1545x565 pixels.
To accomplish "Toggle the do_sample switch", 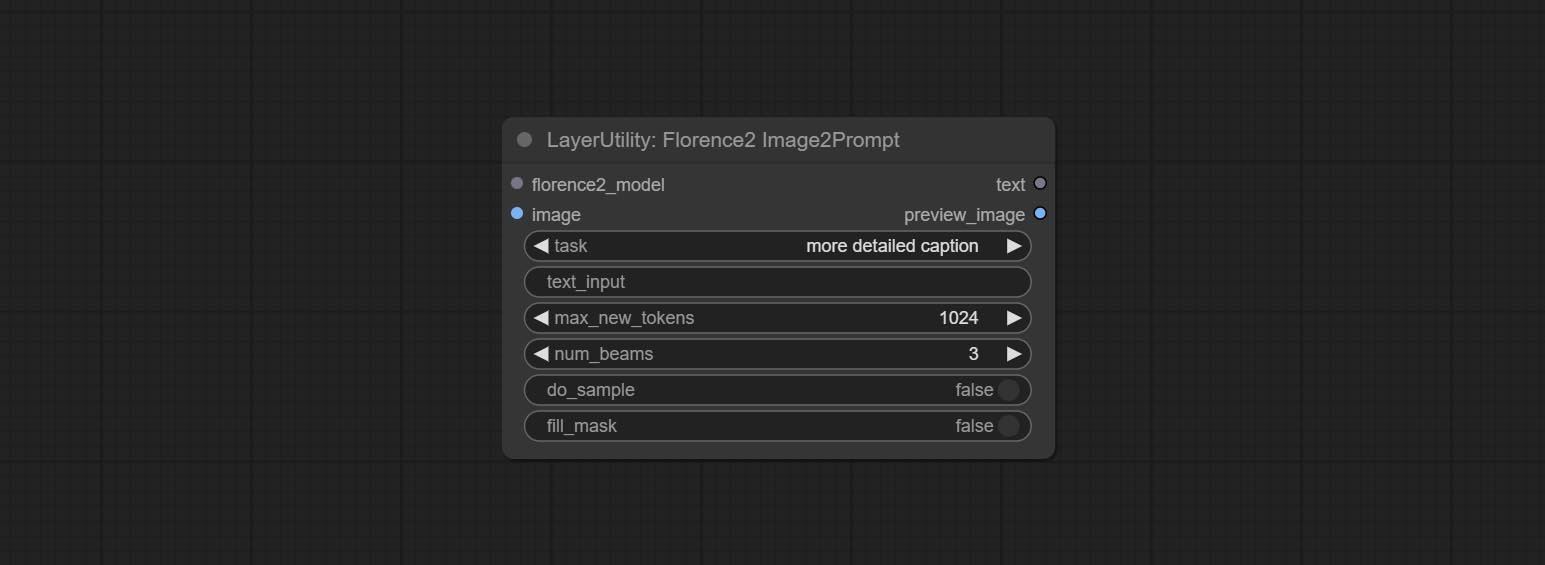I will (x=1008, y=390).
